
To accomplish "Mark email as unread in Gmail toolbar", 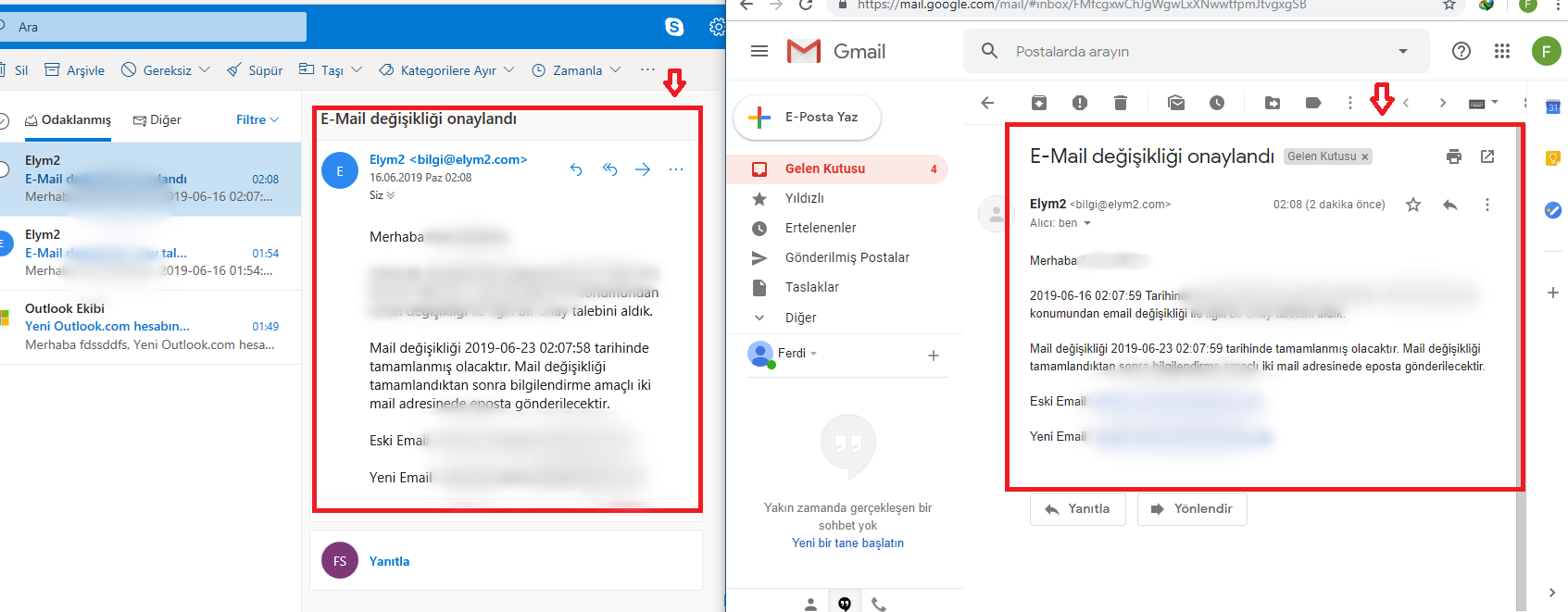I will 1176,103.
